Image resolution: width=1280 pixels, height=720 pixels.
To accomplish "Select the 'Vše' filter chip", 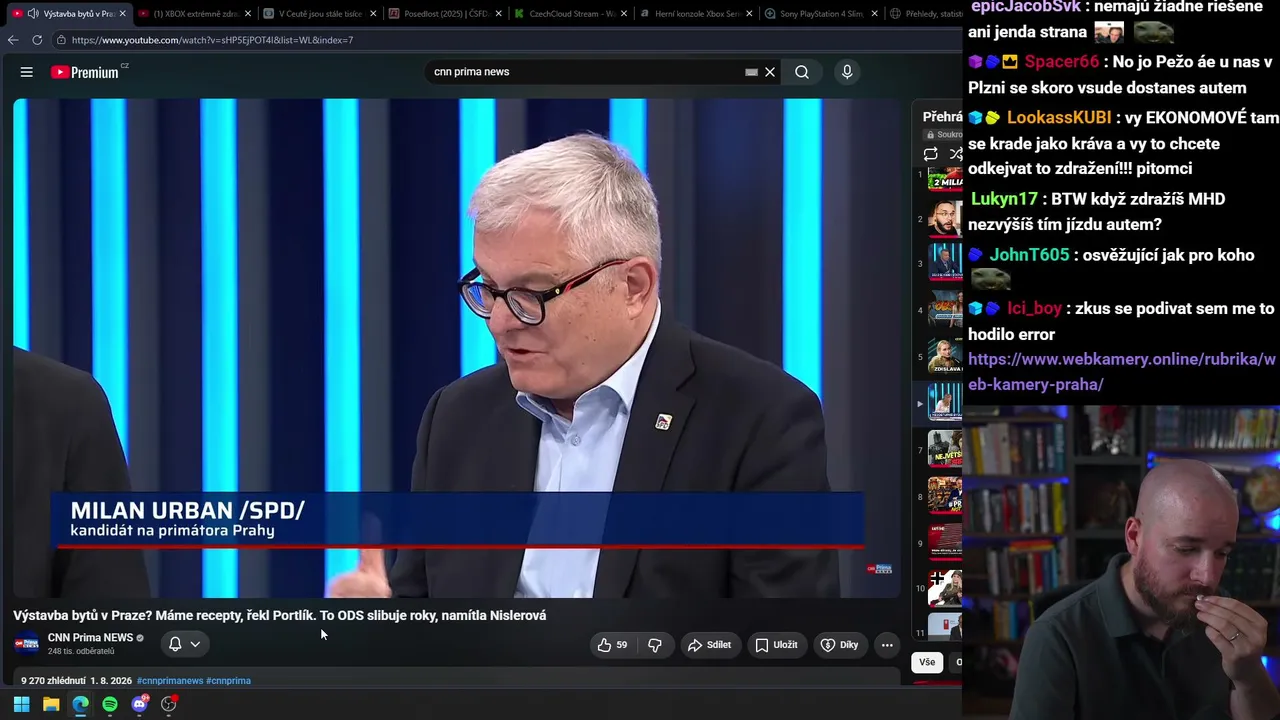I will pyautogui.click(x=927, y=662).
